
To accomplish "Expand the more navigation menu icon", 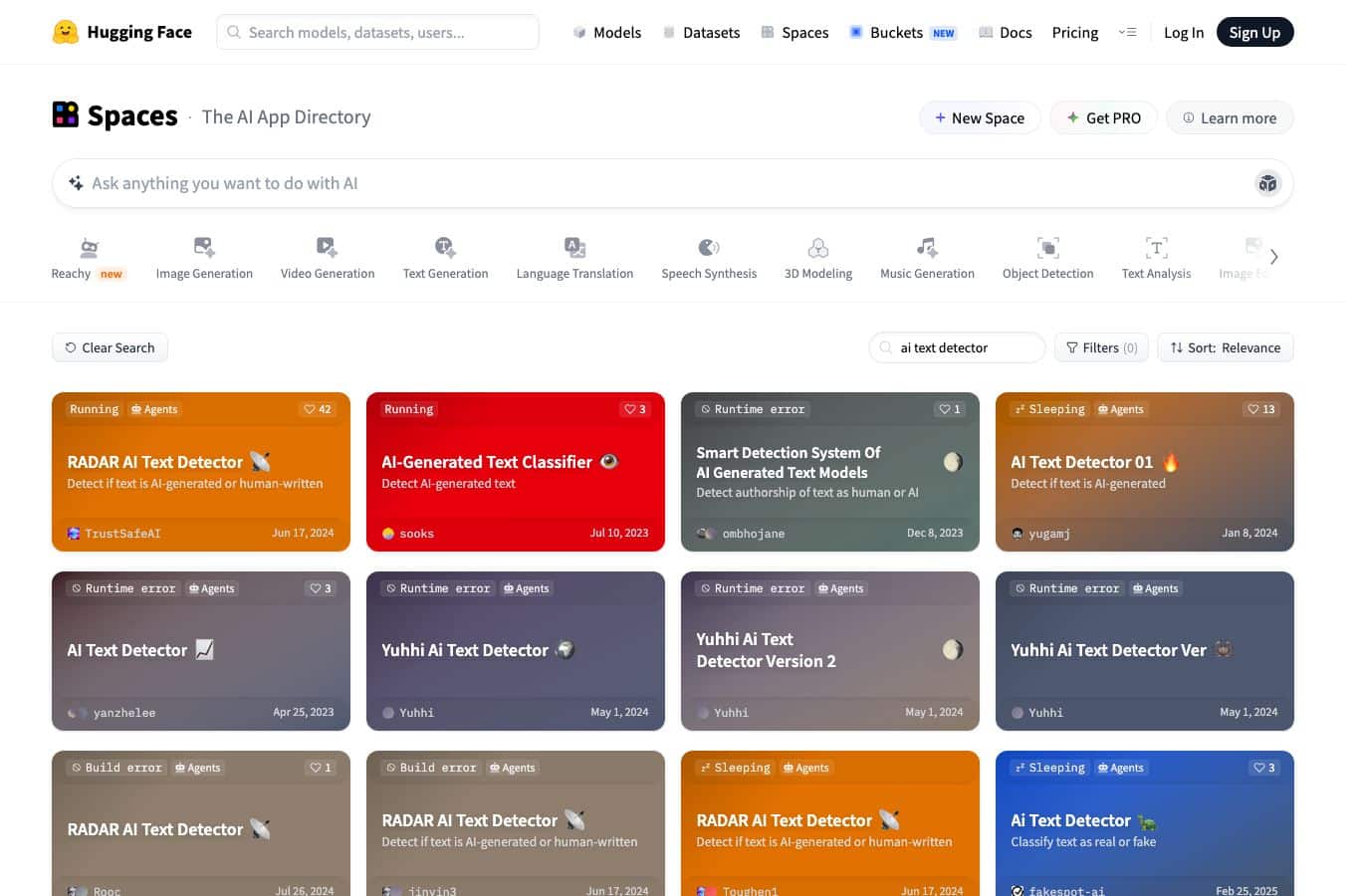I will tap(1127, 32).
